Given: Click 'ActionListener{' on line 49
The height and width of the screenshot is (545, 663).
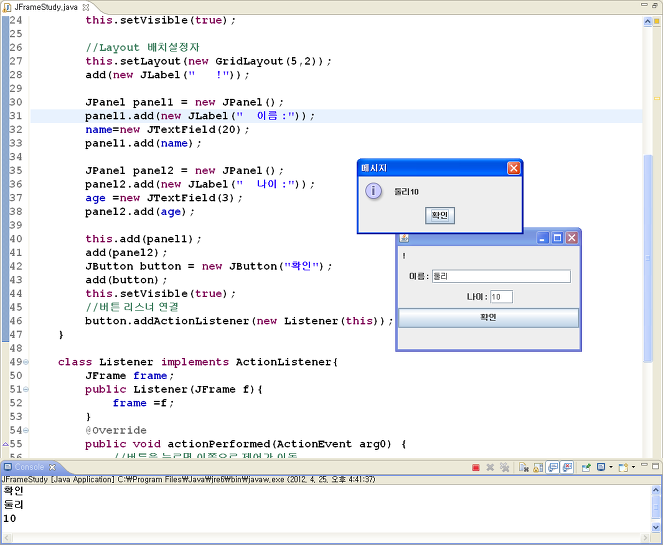Looking at the screenshot, I should 287,362.
